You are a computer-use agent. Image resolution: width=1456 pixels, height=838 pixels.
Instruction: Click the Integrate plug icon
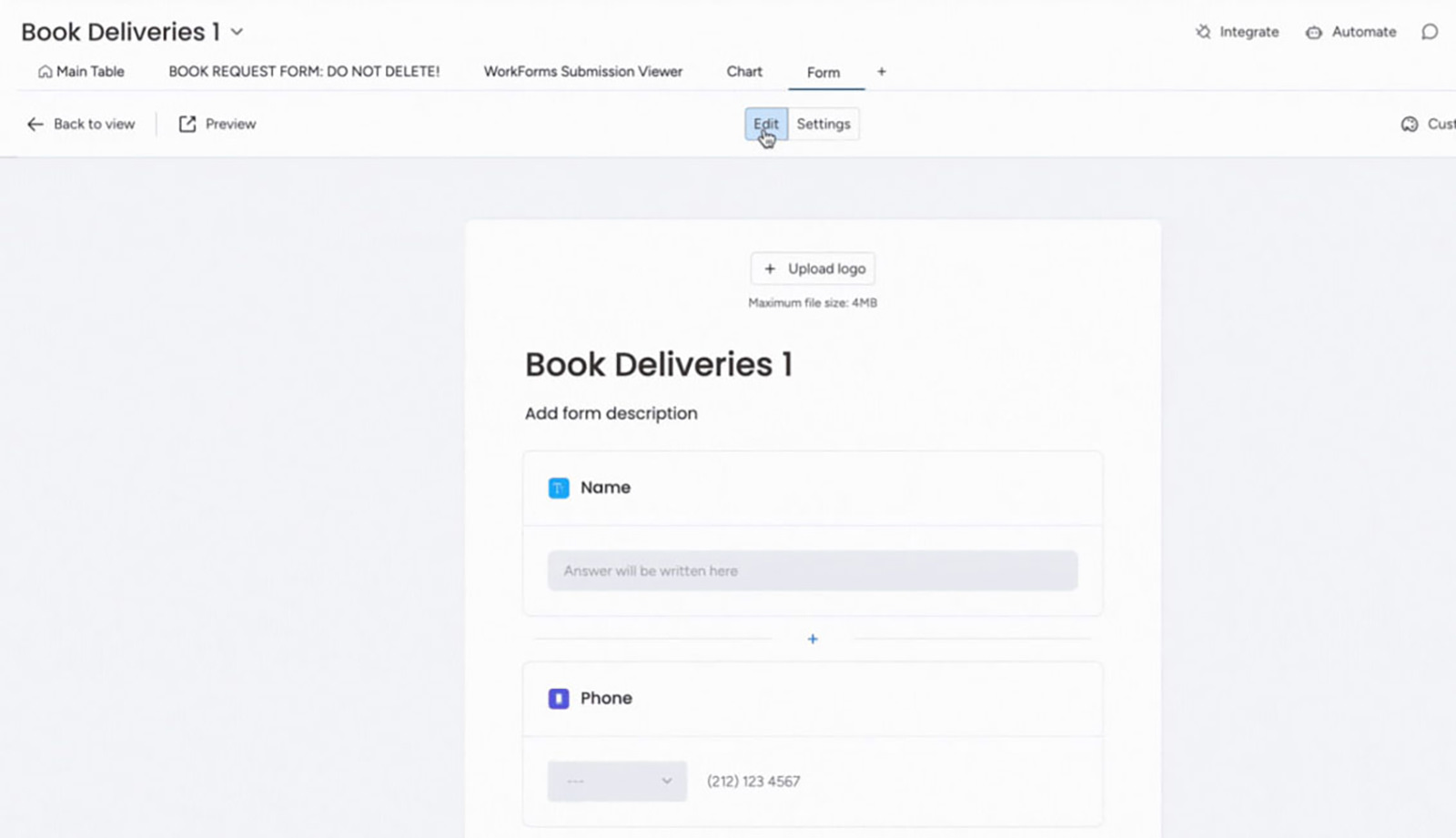[x=1203, y=32]
